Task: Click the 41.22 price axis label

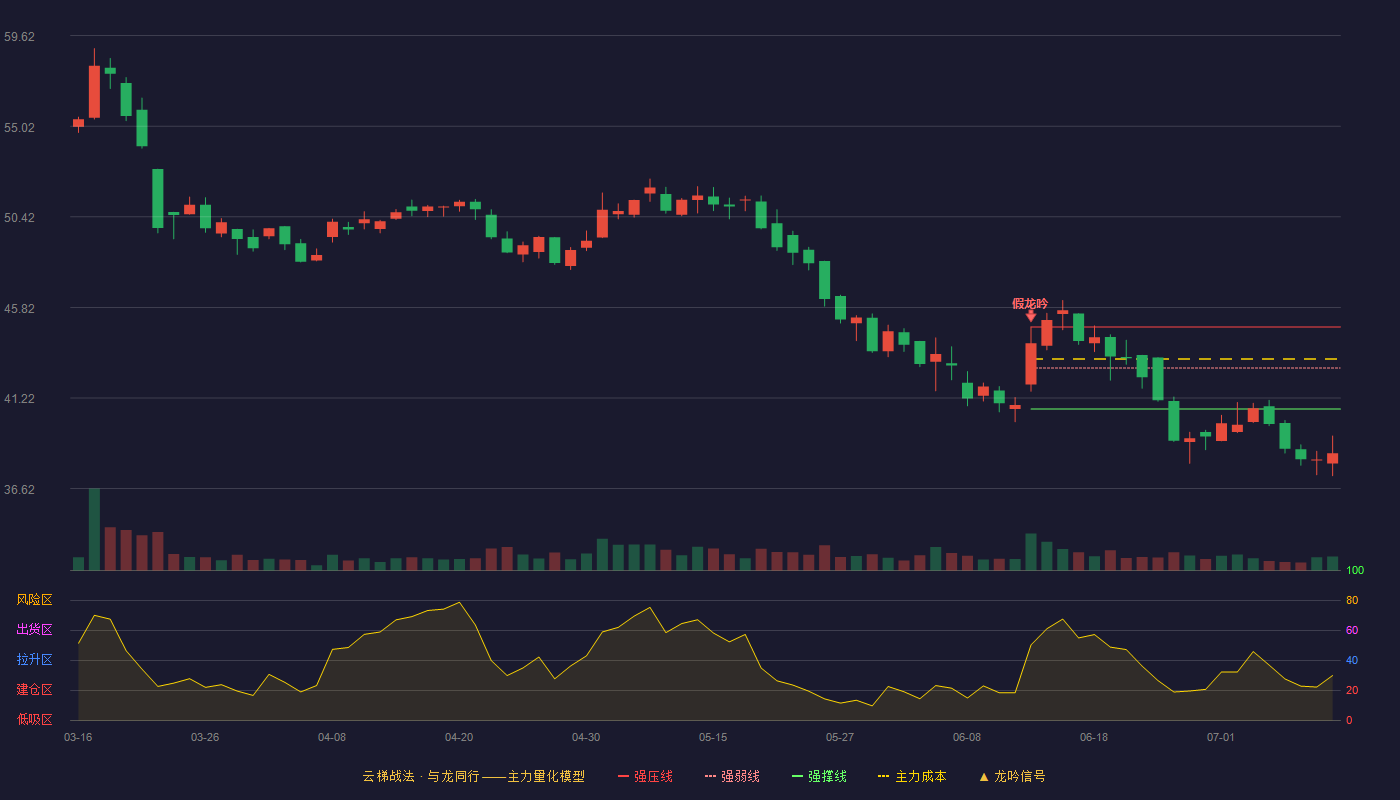Action: [x=19, y=399]
